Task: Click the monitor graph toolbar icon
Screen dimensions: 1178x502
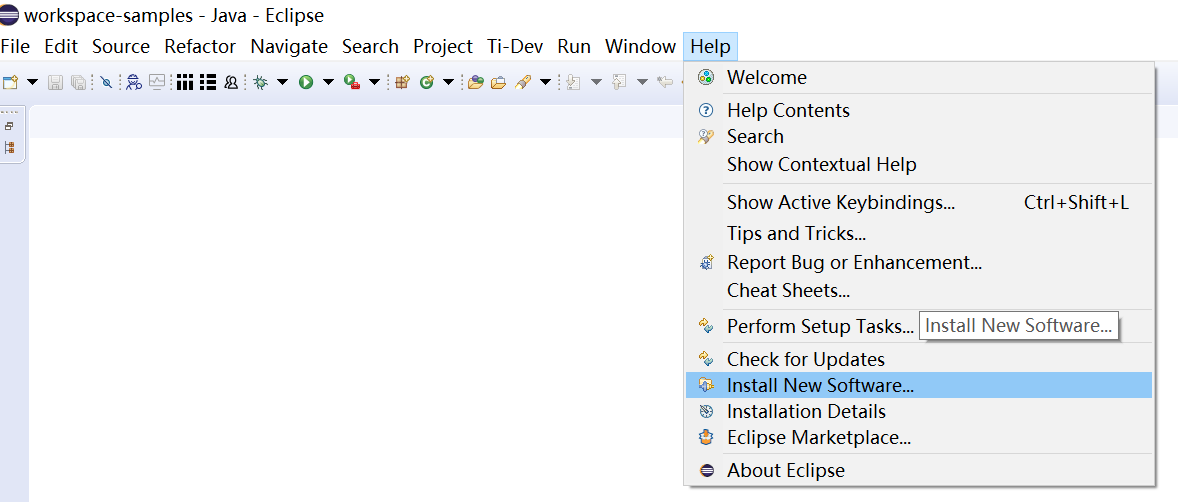Action: pos(157,82)
